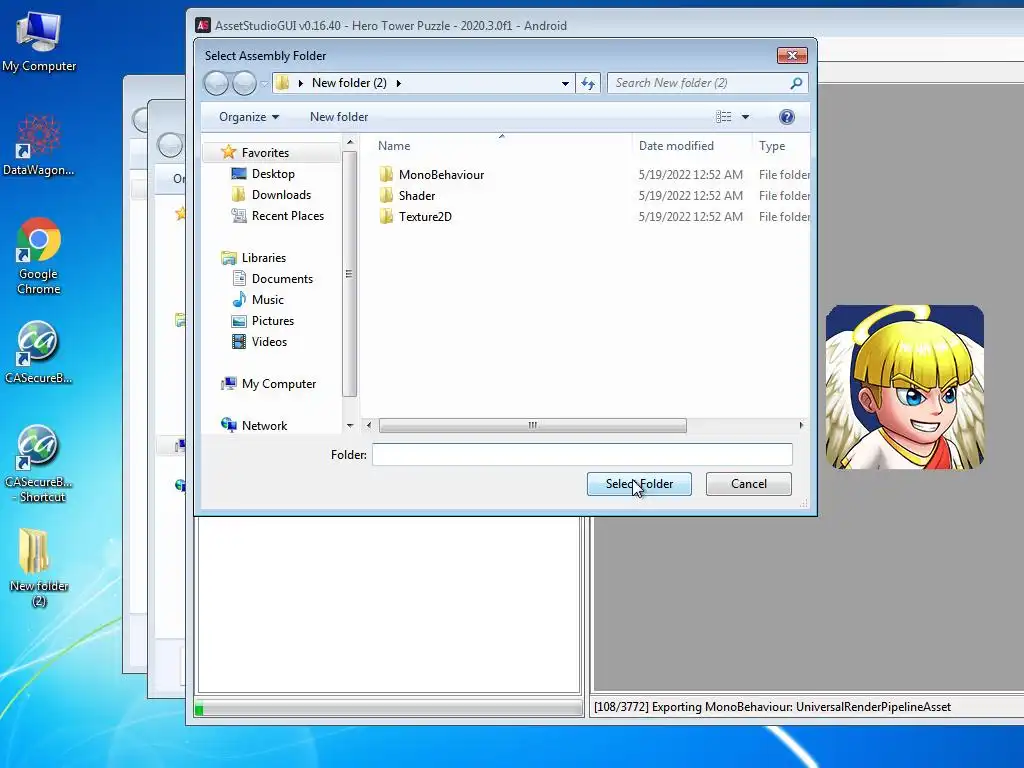Click the angel character preview image

[x=904, y=387]
